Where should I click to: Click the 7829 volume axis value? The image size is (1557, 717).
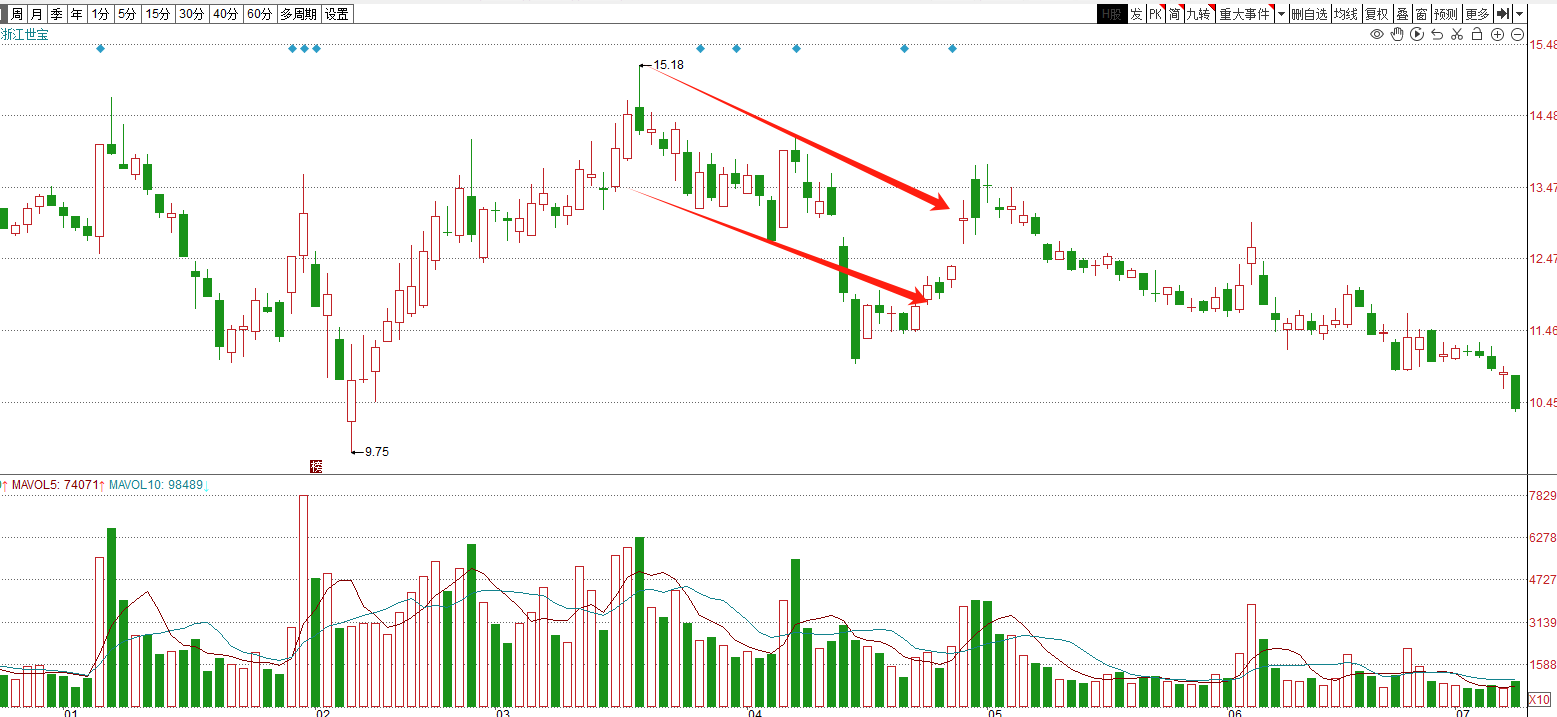pos(1543,496)
